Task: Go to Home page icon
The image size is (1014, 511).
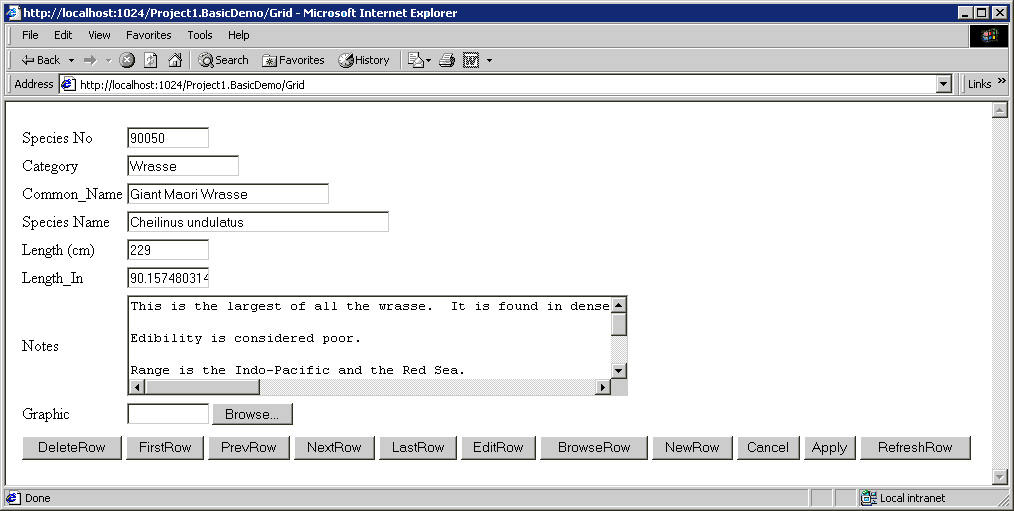Action: pyautogui.click(x=175, y=60)
